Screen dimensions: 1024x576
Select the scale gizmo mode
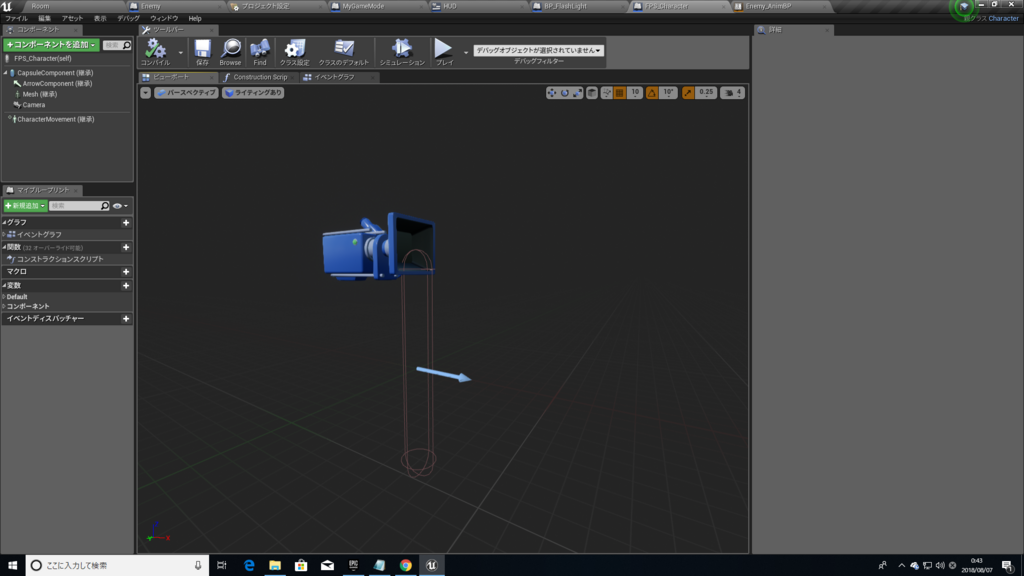578,93
